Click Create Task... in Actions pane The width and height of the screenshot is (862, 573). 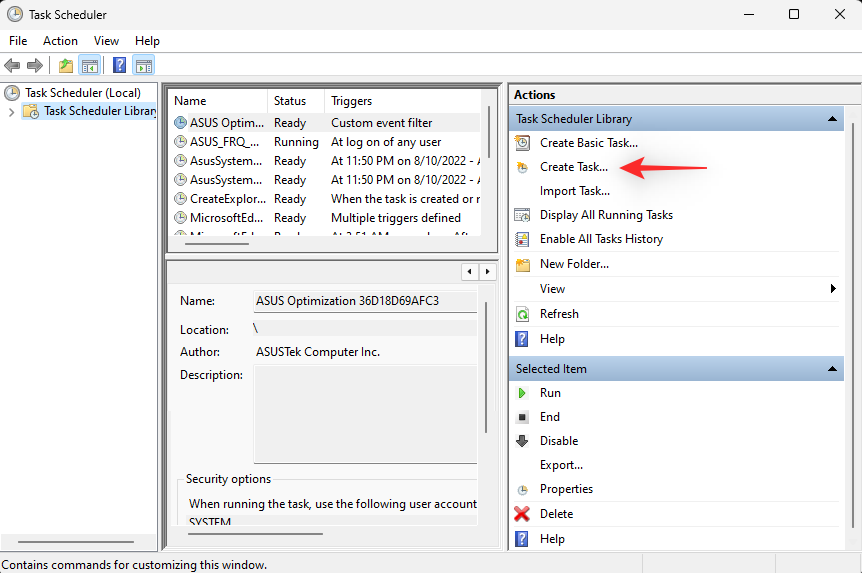click(573, 167)
